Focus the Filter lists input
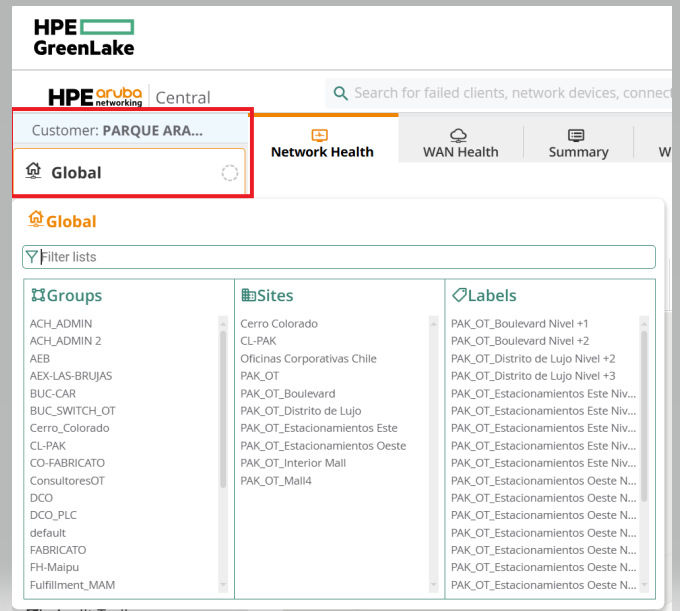Image resolution: width=680 pixels, height=611 pixels. pos(339,257)
